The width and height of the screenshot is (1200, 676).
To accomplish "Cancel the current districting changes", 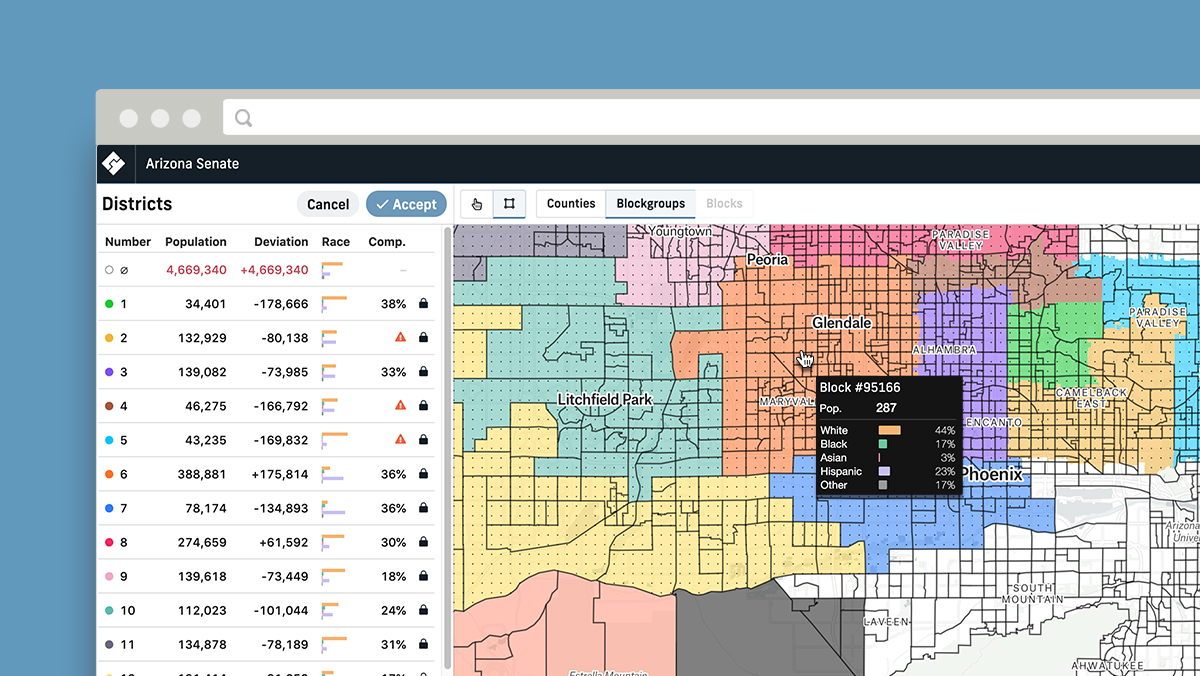I will tap(328, 203).
